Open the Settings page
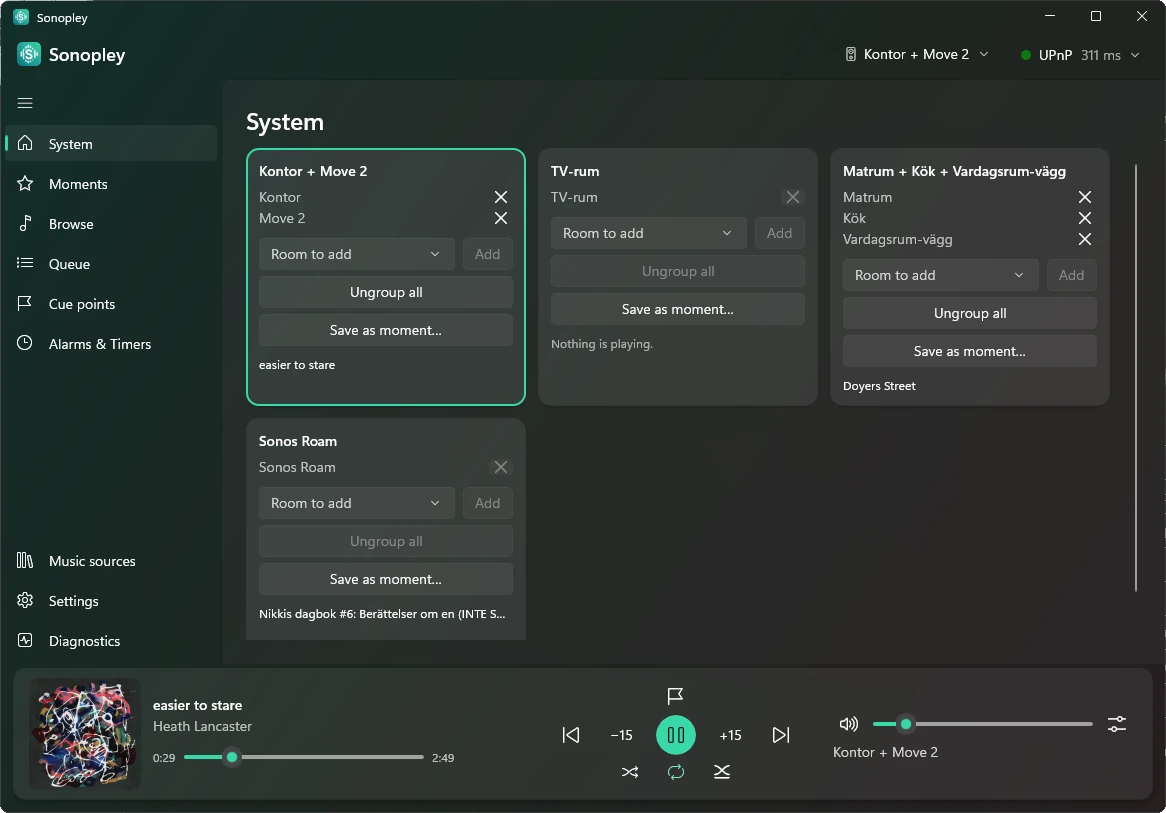This screenshot has height=813, width=1166. pyautogui.click(x=111, y=601)
